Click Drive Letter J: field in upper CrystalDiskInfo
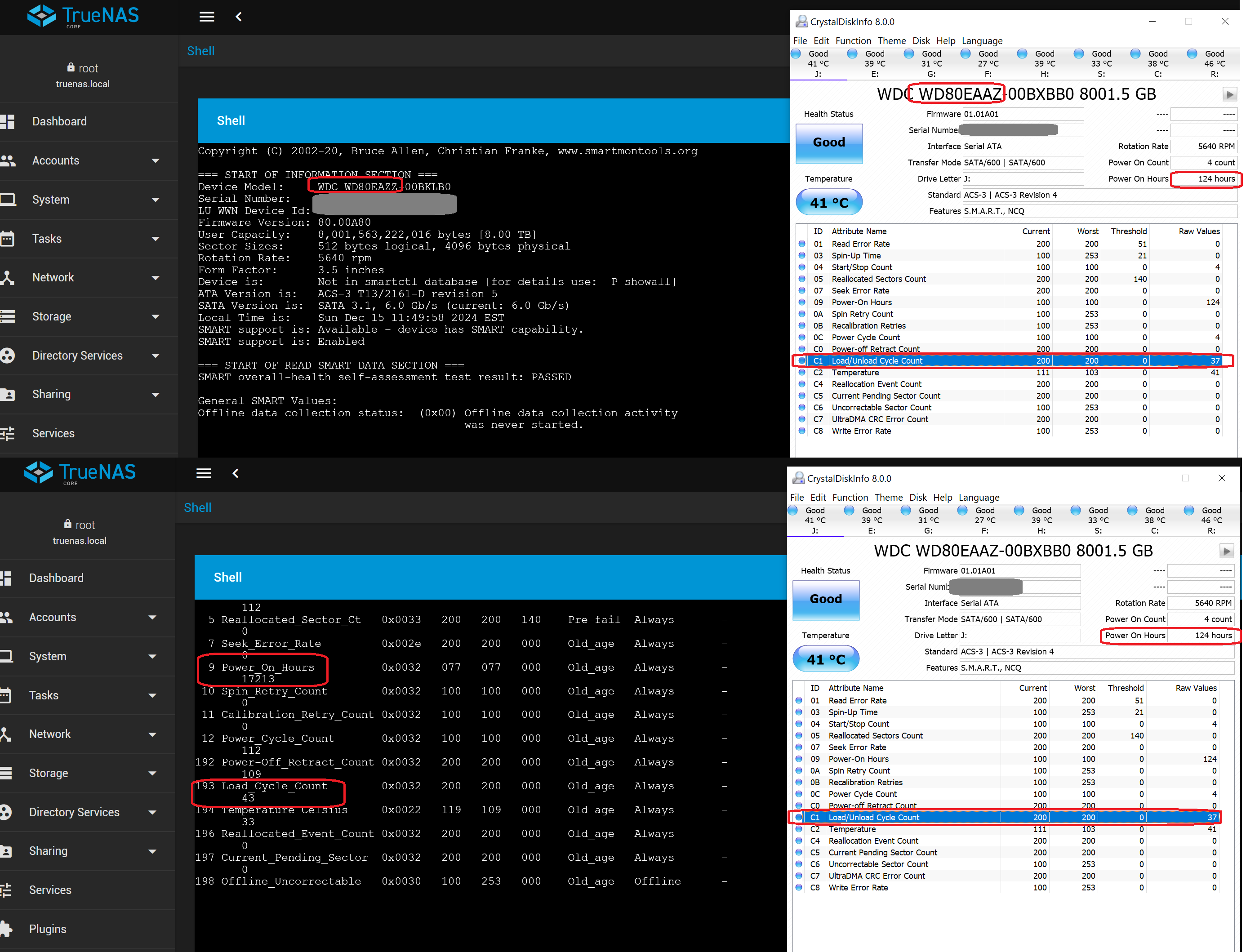 coord(1023,178)
